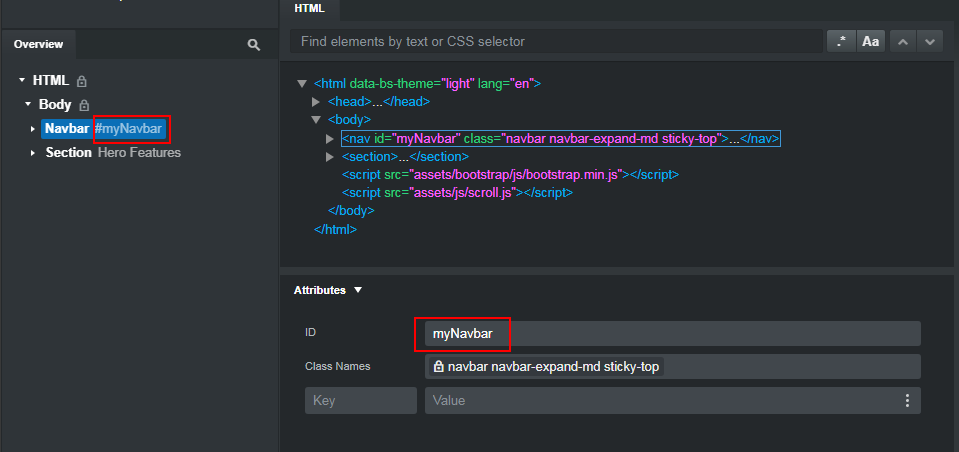The height and width of the screenshot is (452, 959).
Task: Expand the Section Hero Features arrow
Action: click(x=33, y=153)
